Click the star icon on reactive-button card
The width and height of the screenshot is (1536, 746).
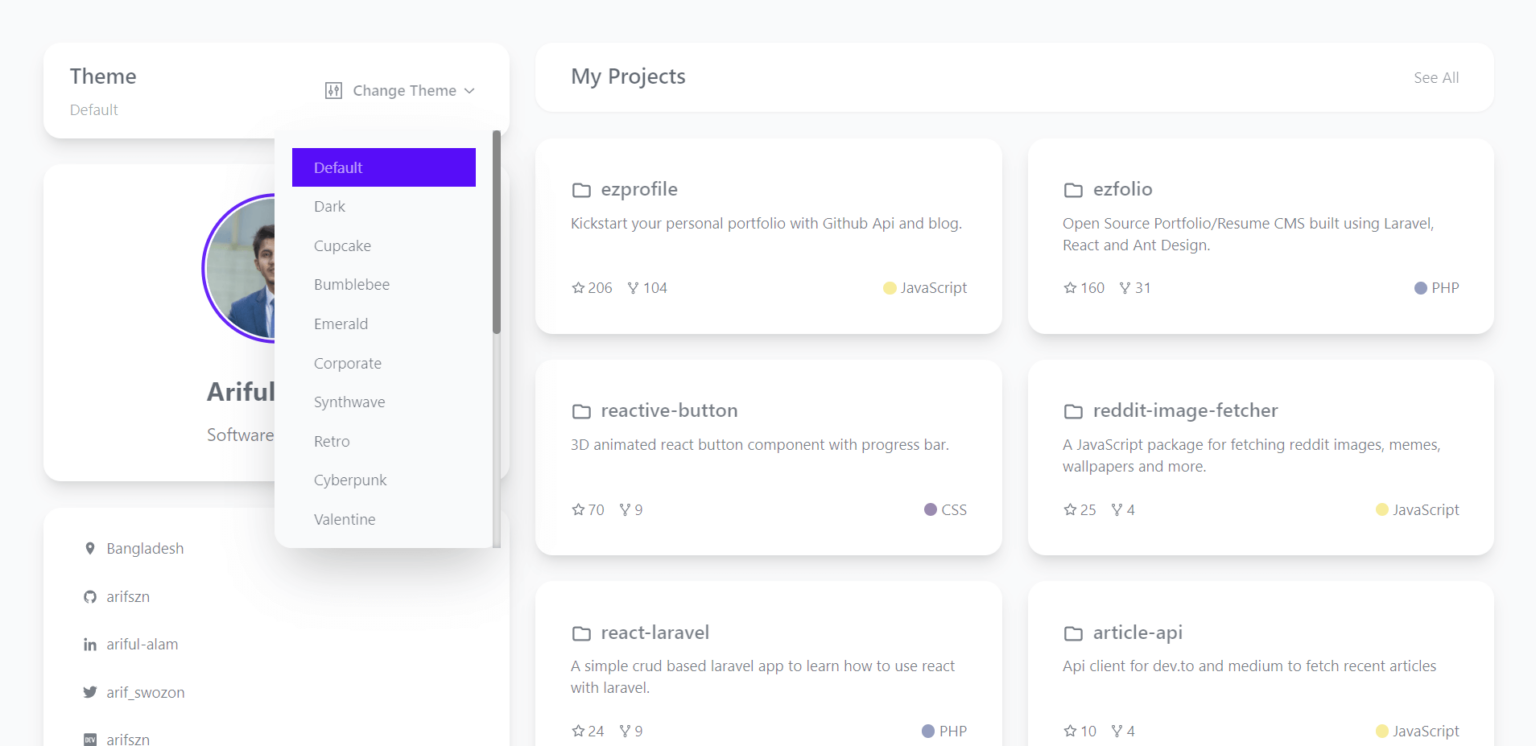coord(578,509)
